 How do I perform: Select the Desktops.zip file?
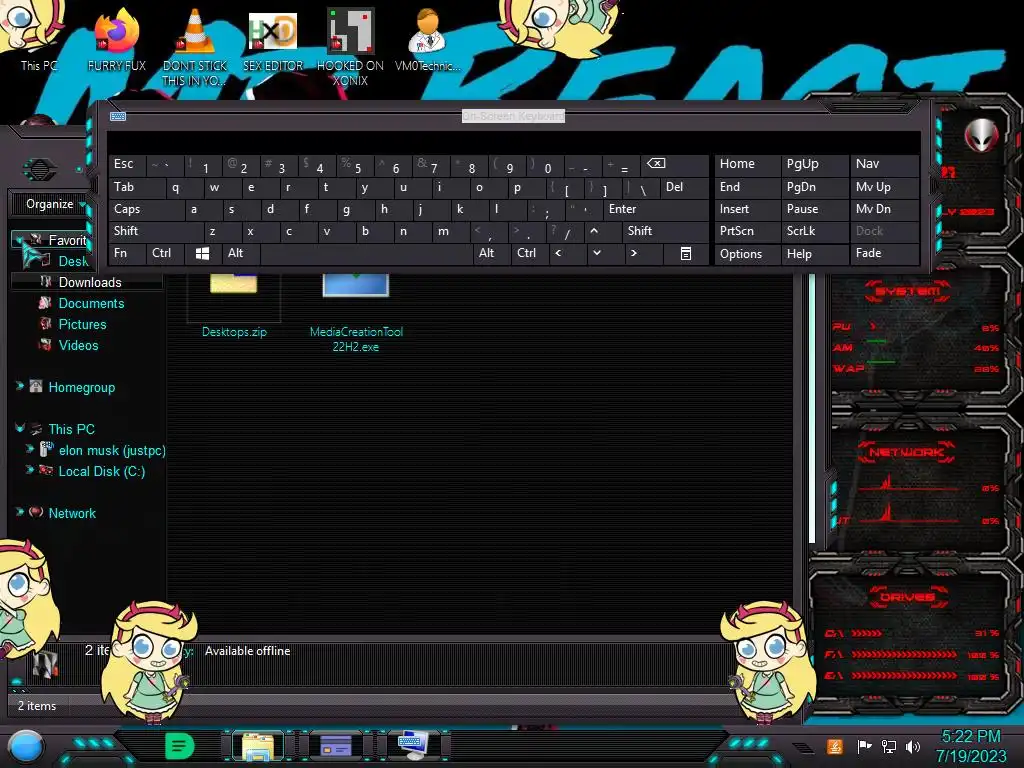coord(234,307)
